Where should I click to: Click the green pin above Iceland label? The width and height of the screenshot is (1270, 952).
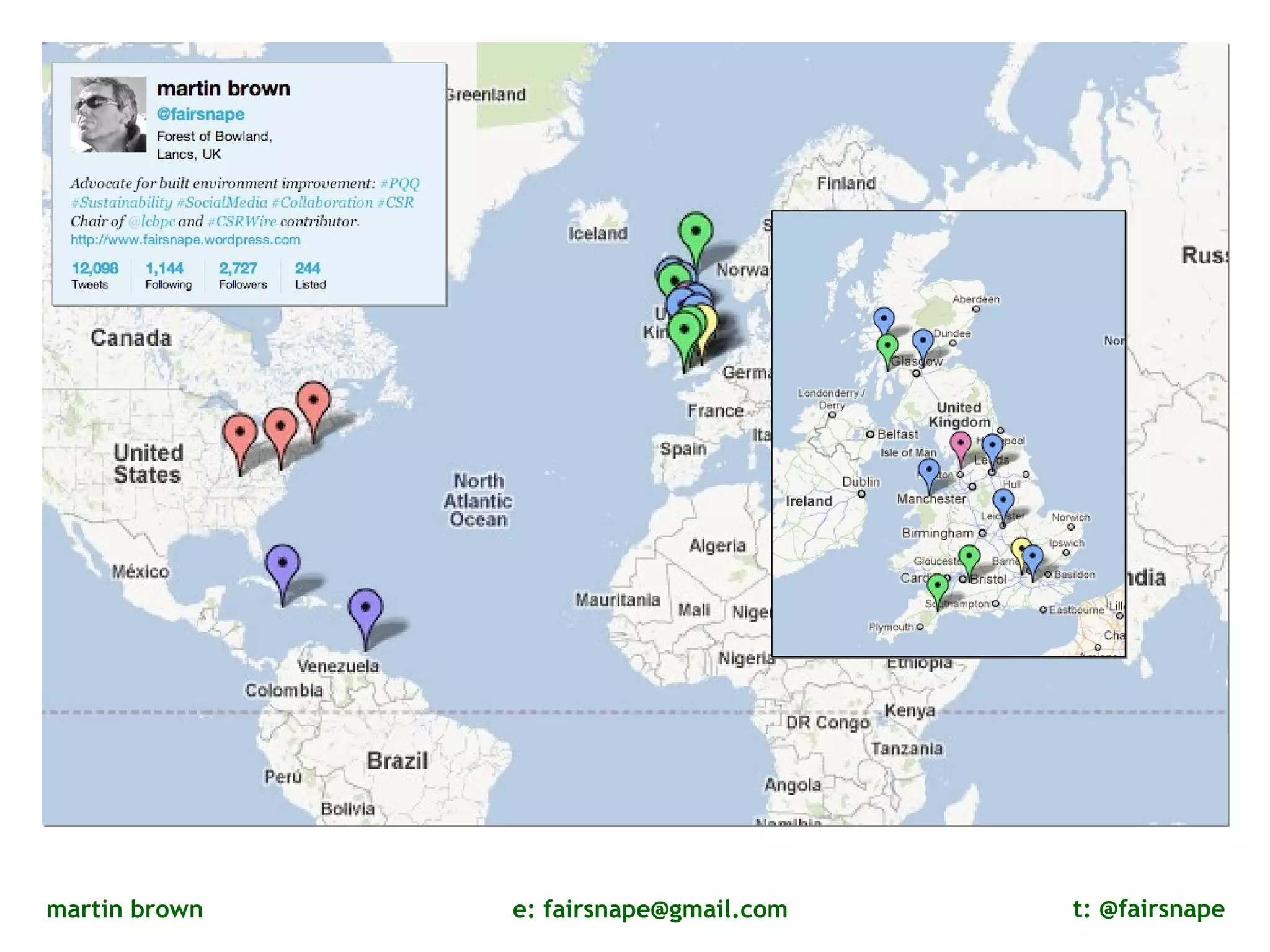click(x=695, y=232)
